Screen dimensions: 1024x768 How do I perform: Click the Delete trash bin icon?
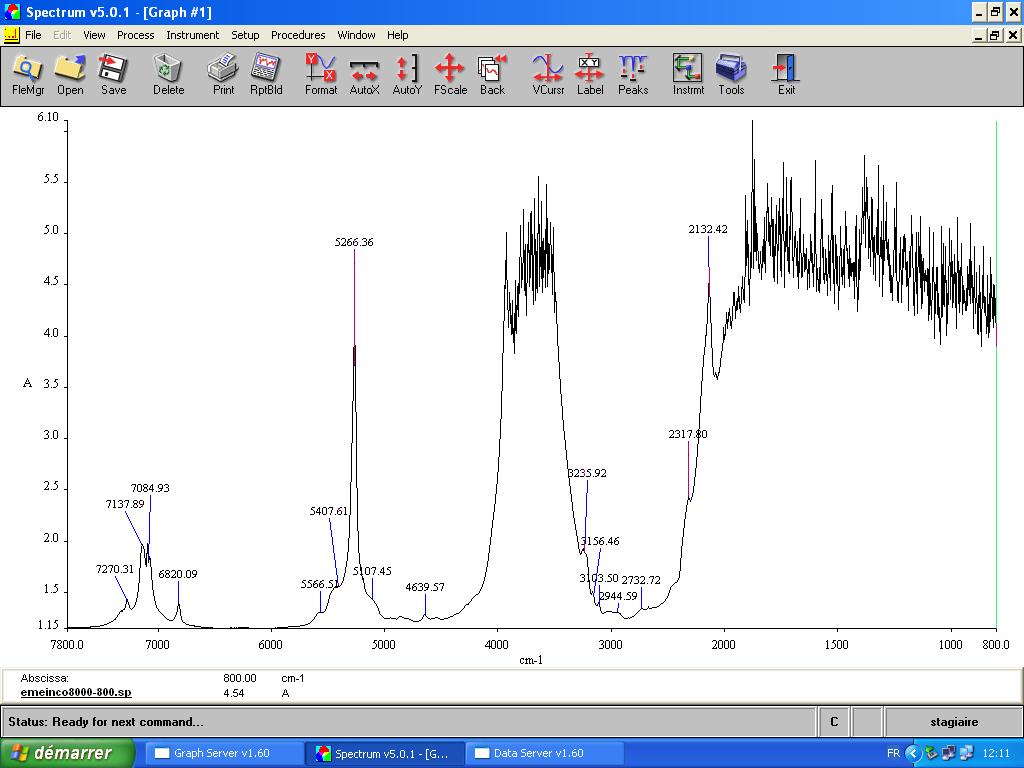[168, 75]
